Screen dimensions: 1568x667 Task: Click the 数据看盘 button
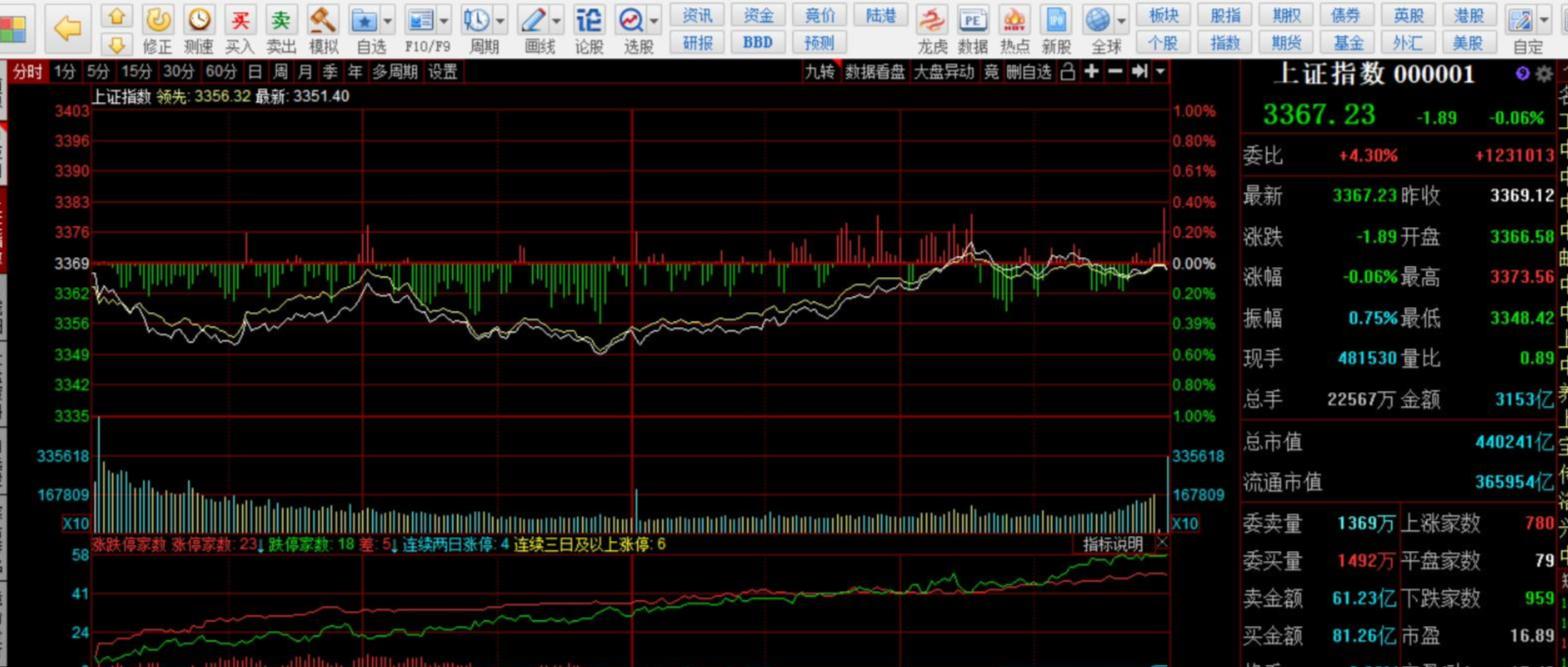875,71
